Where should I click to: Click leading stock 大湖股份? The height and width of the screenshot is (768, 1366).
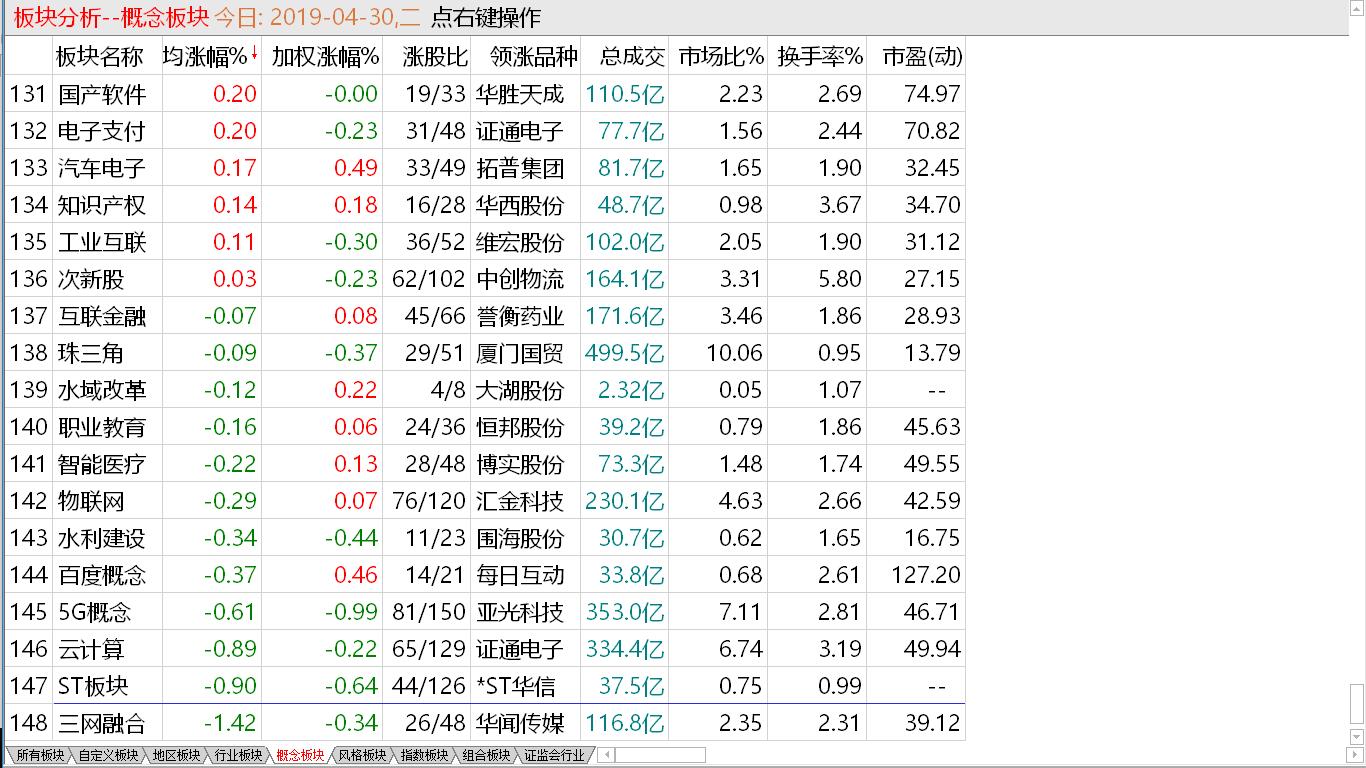tap(520, 390)
